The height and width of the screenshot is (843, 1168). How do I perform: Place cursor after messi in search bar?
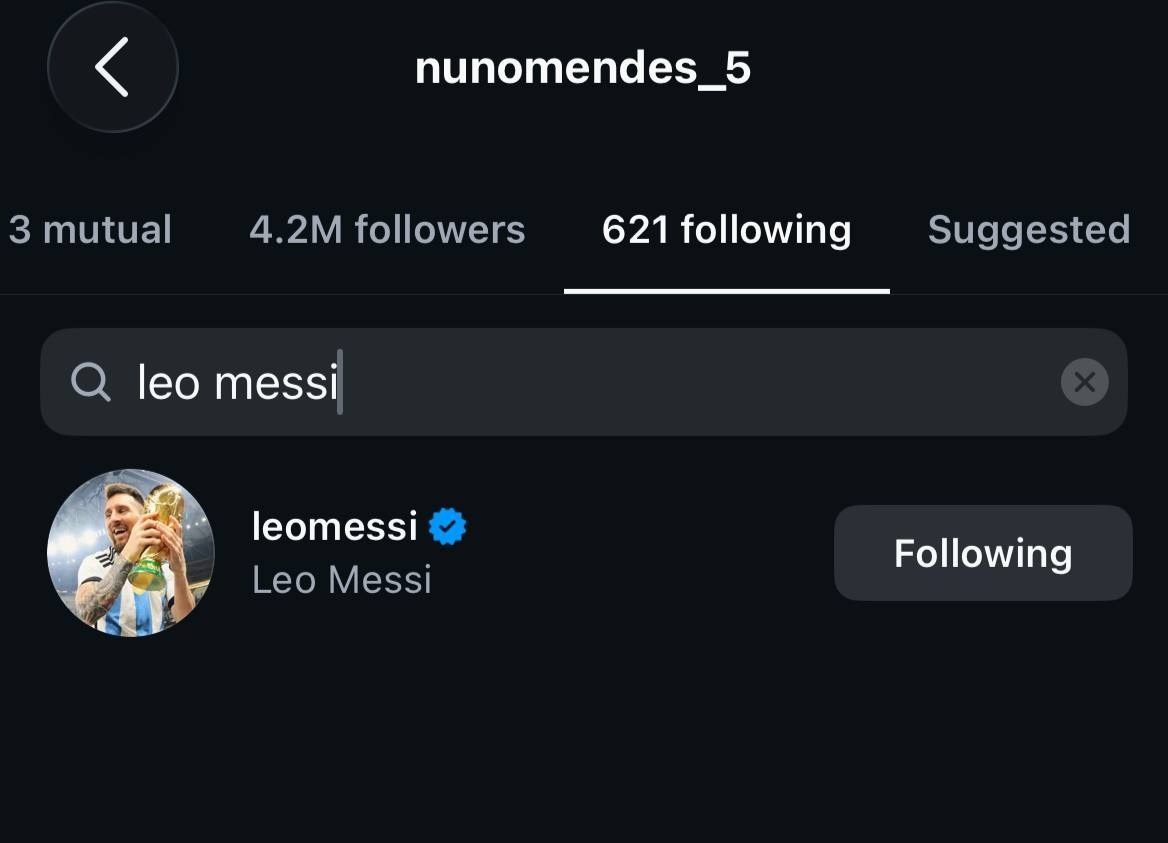coord(341,382)
